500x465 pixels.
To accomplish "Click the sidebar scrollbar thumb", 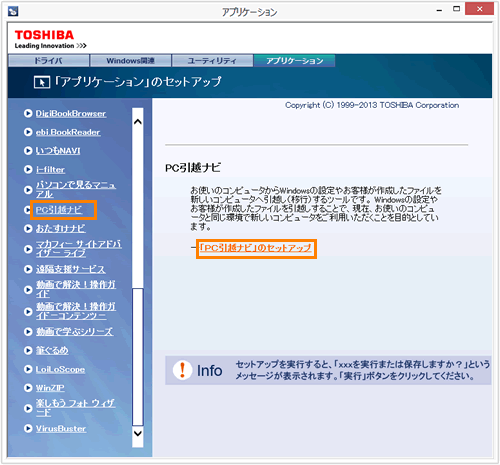I will click(x=138, y=357).
